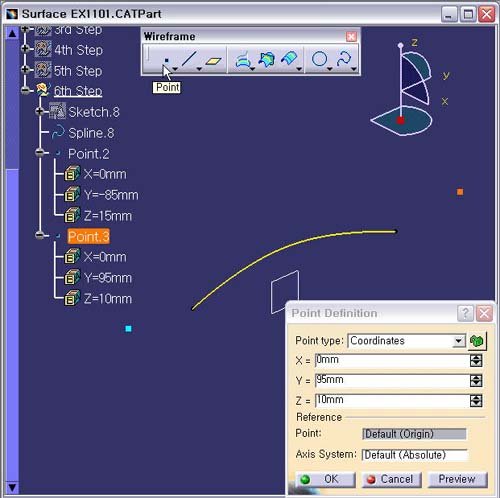Select the Point tool in Wireframe toolbar
The height and width of the screenshot is (498, 500).
[166, 60]
